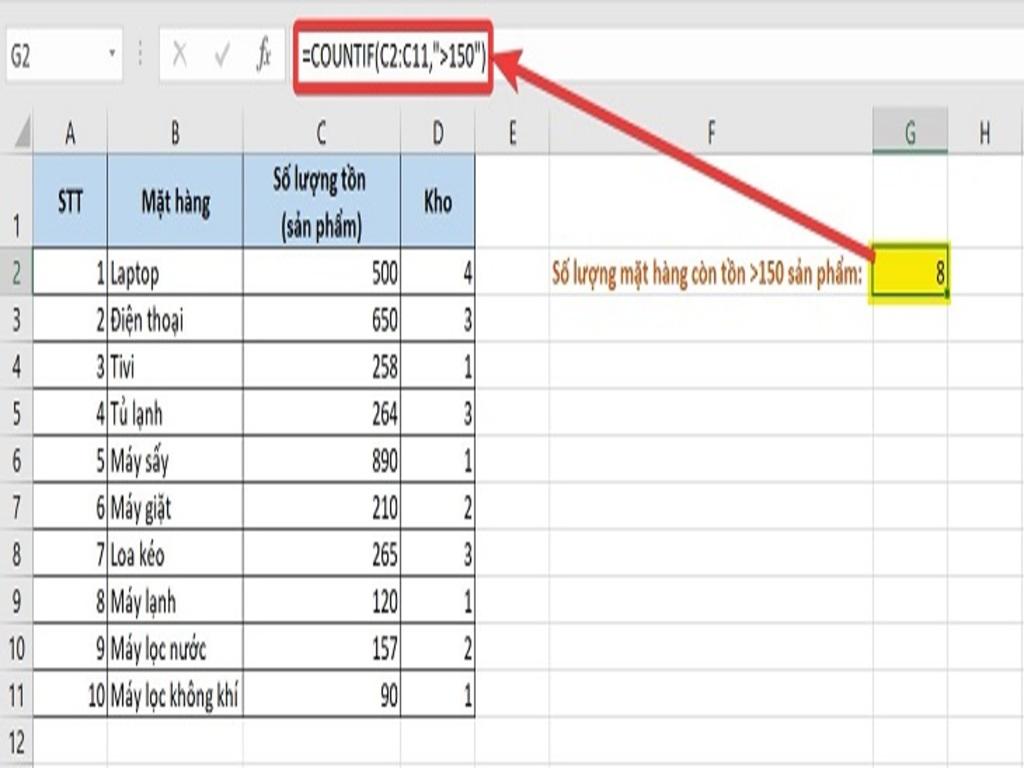
Task: Select column A header
Action: tap(70, 133)
